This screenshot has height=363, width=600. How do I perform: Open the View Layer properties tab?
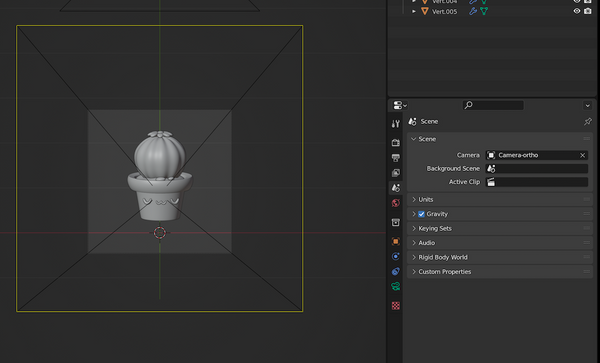(396, 173)
